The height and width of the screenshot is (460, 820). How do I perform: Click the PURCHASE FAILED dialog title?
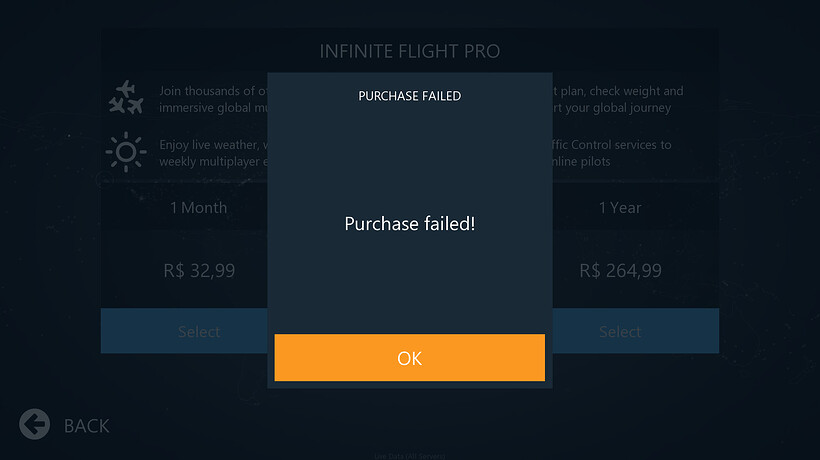pyautogui.click(x=410, y=96)
